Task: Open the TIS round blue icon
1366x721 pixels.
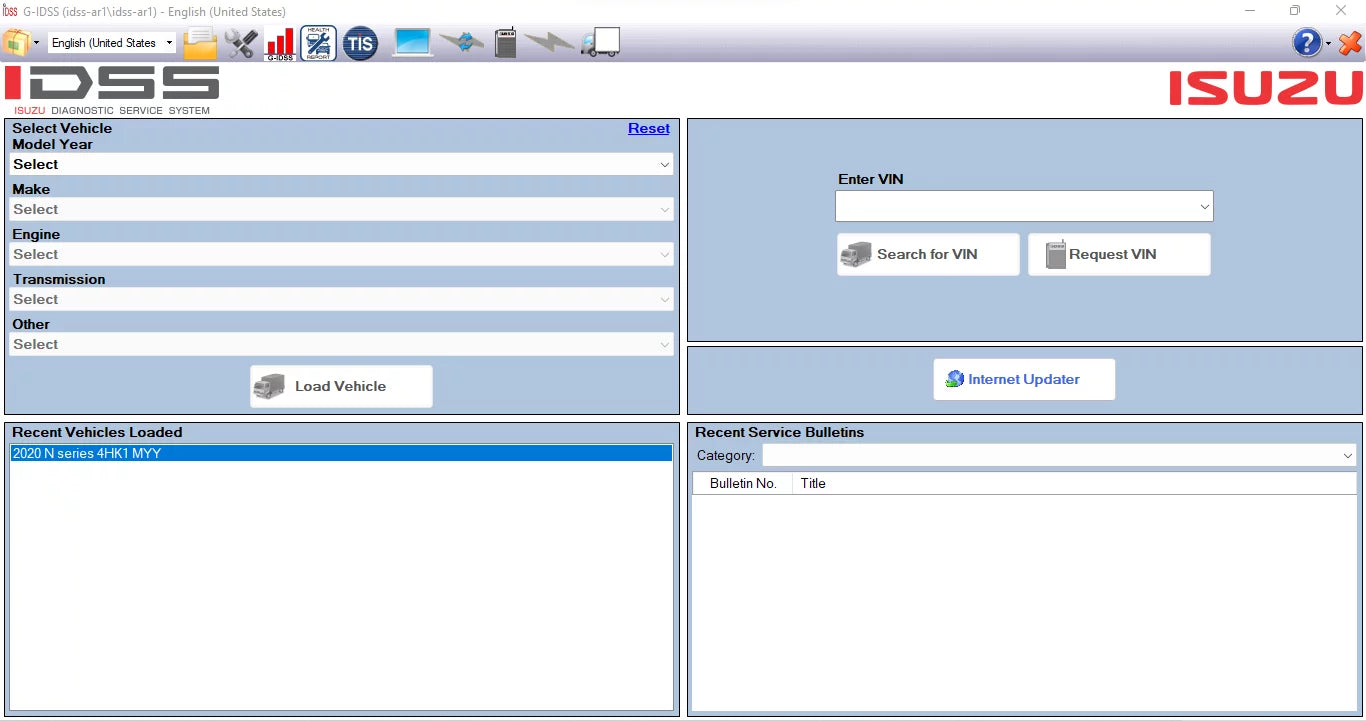Action: [360, 43]
